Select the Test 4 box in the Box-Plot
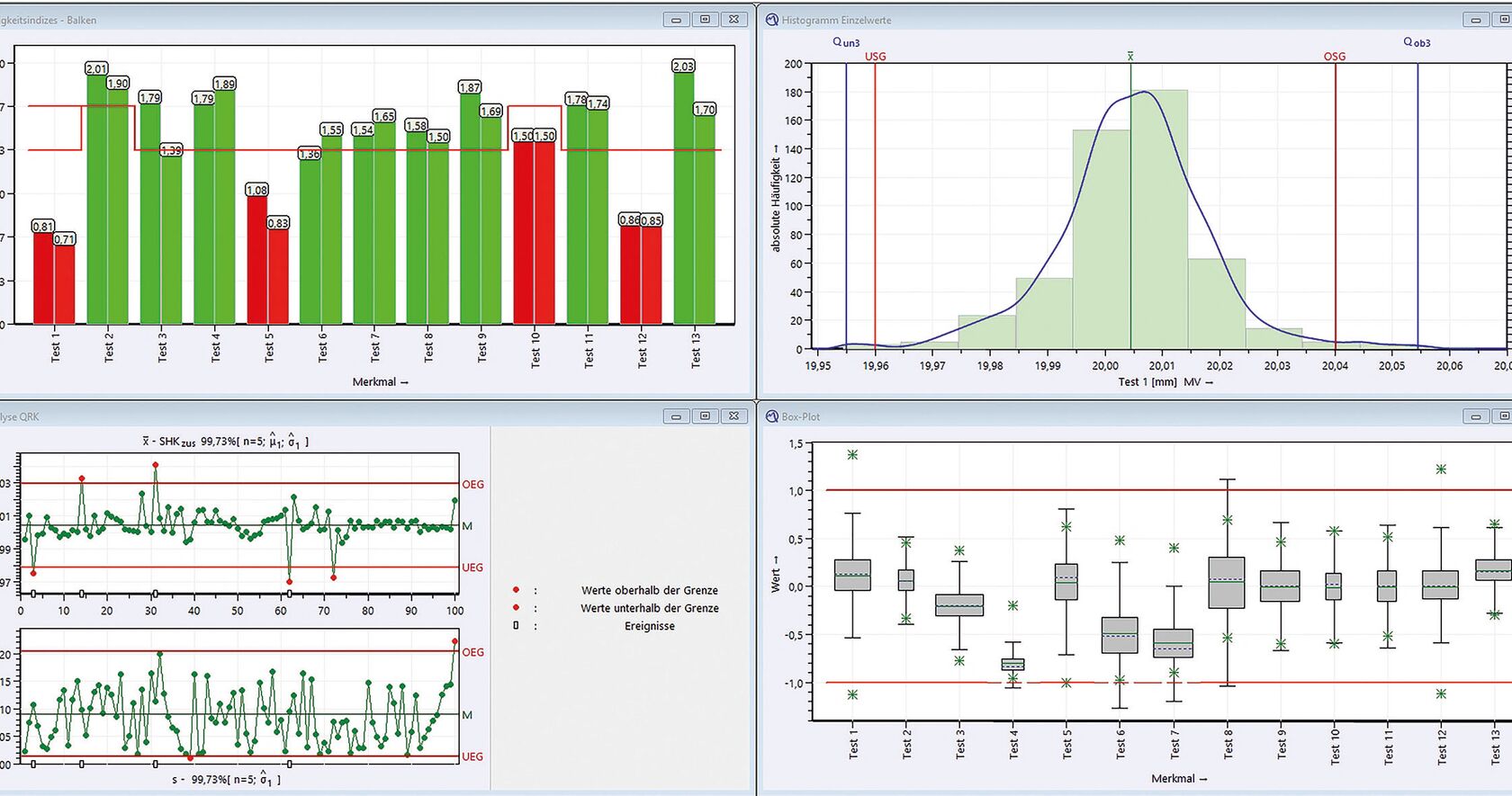 [1012, 665]
